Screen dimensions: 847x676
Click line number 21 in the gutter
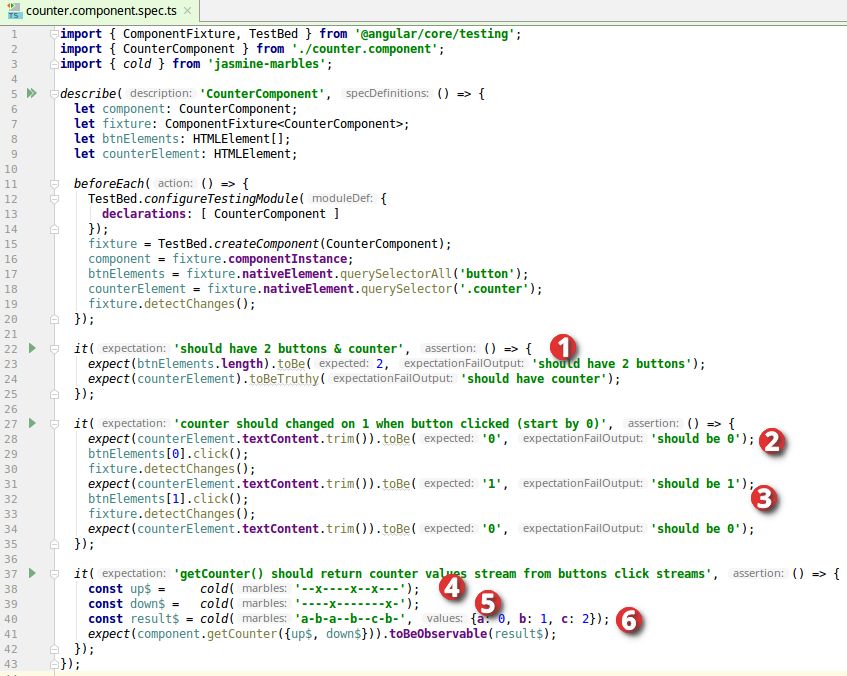[x=11, y=334]
